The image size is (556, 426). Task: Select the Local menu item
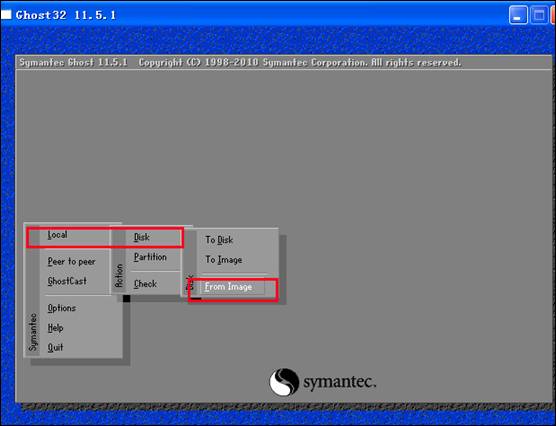(57, 235)
